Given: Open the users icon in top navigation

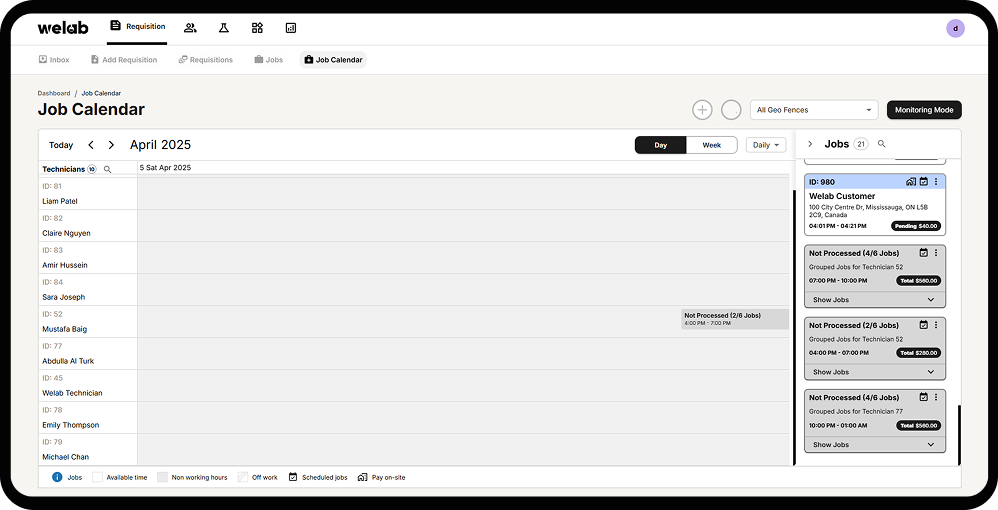Looking at the screenshot, I should point(190,28).
